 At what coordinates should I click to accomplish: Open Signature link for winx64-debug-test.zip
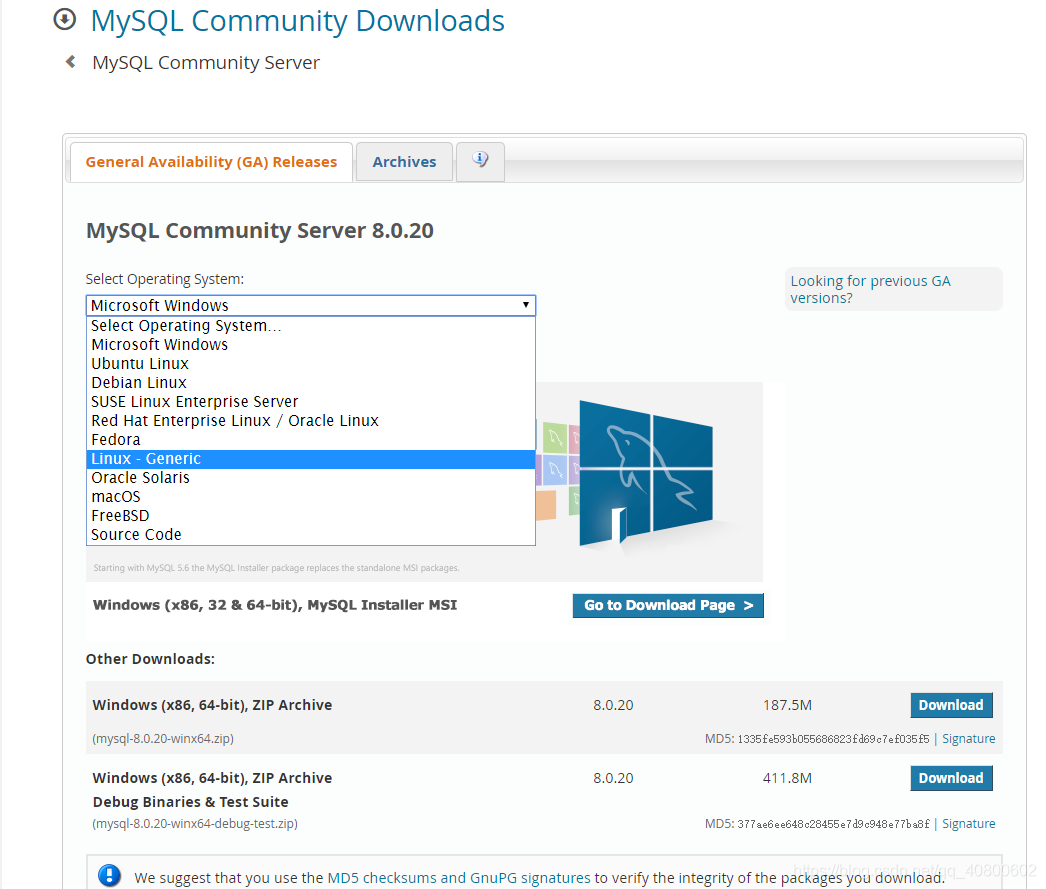tap(969, 824)
